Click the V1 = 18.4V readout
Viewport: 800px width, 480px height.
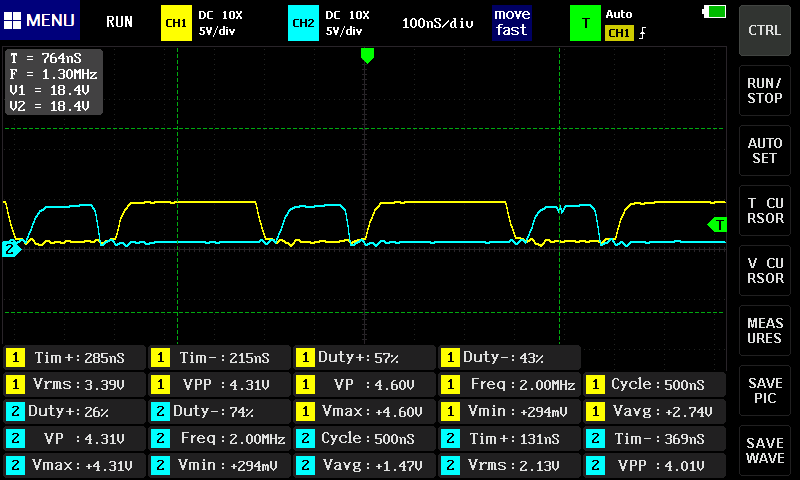tap(49, 90)
